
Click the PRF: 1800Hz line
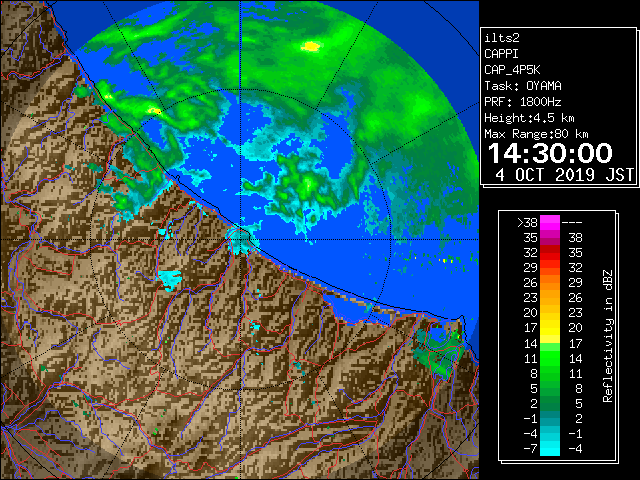(523, 102)
